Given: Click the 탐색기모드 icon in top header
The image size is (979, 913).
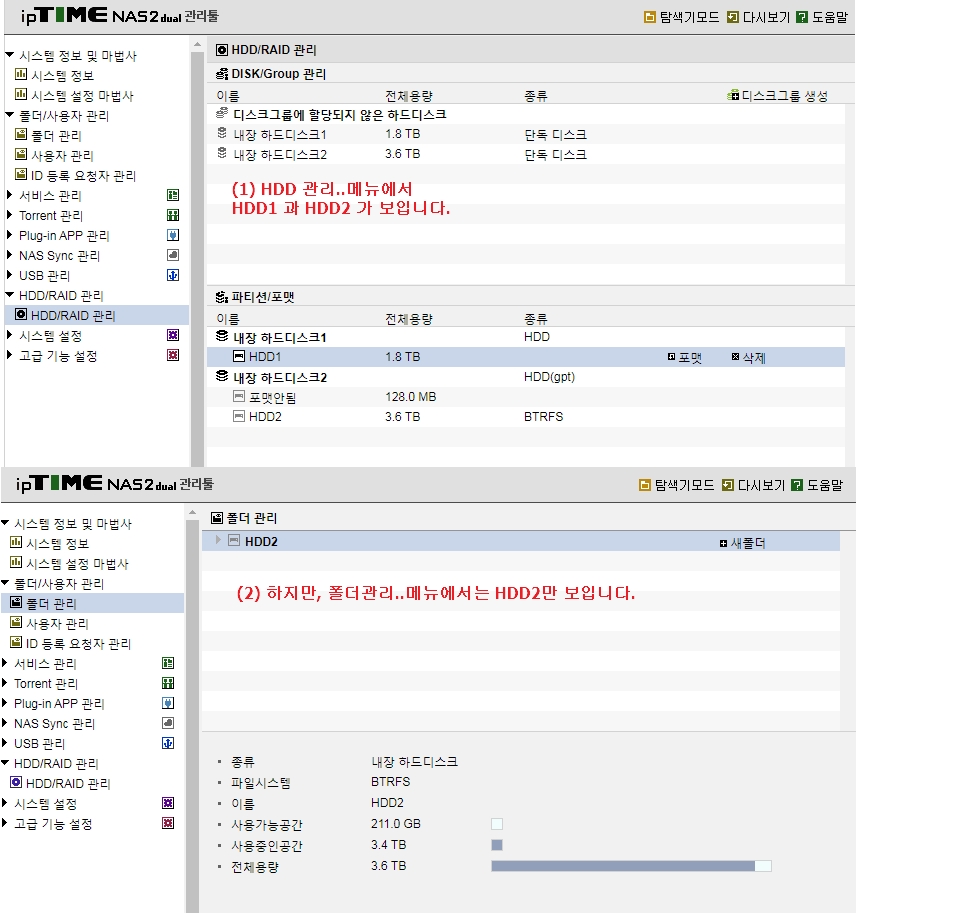Looking at the screenshot, I should click(649, 17).
